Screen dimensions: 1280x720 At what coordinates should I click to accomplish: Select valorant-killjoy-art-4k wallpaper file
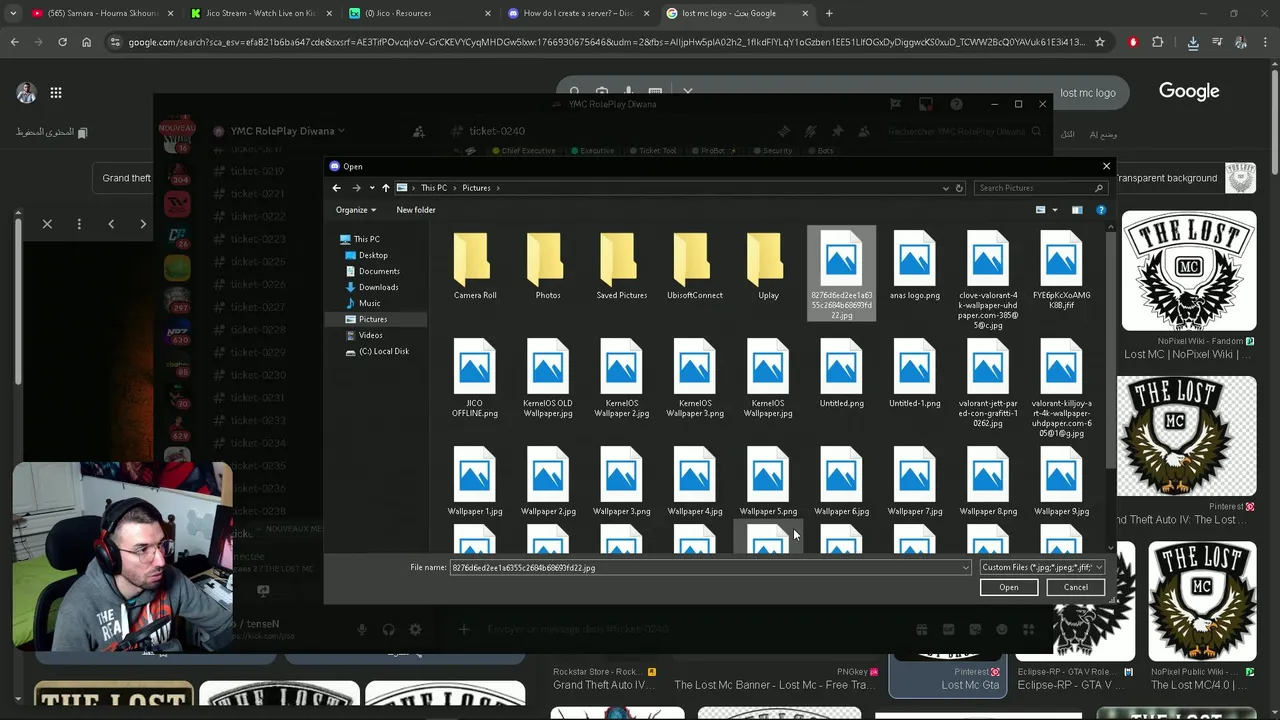click(x=1061, y=389)
